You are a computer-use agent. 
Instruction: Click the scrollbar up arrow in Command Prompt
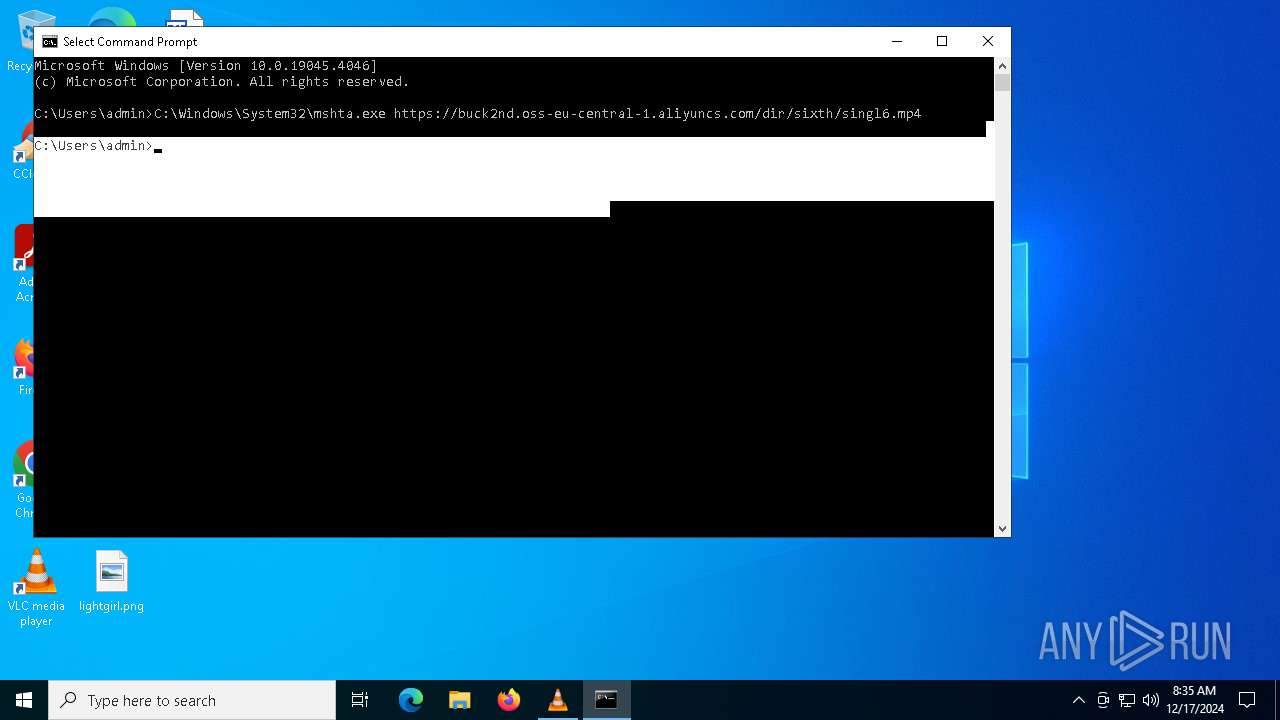coord(1002,65)
